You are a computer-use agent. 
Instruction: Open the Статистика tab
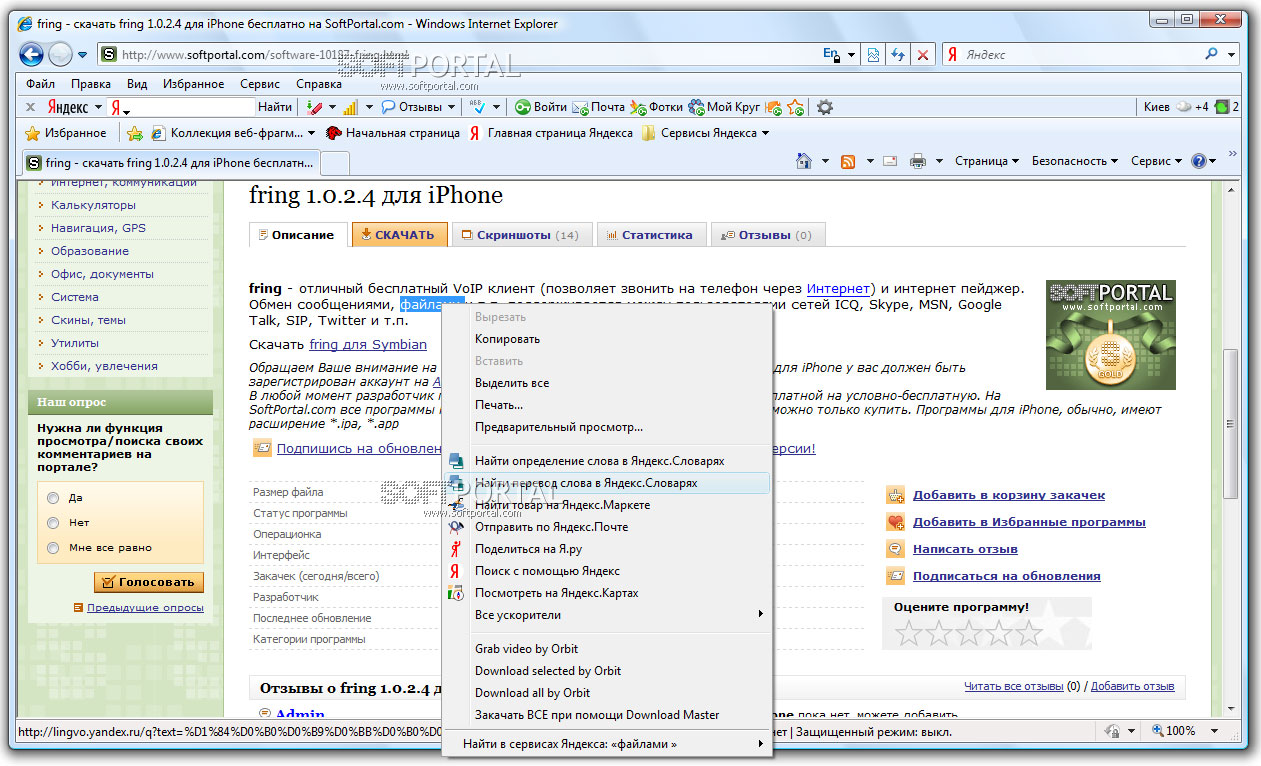pos(651,235)
